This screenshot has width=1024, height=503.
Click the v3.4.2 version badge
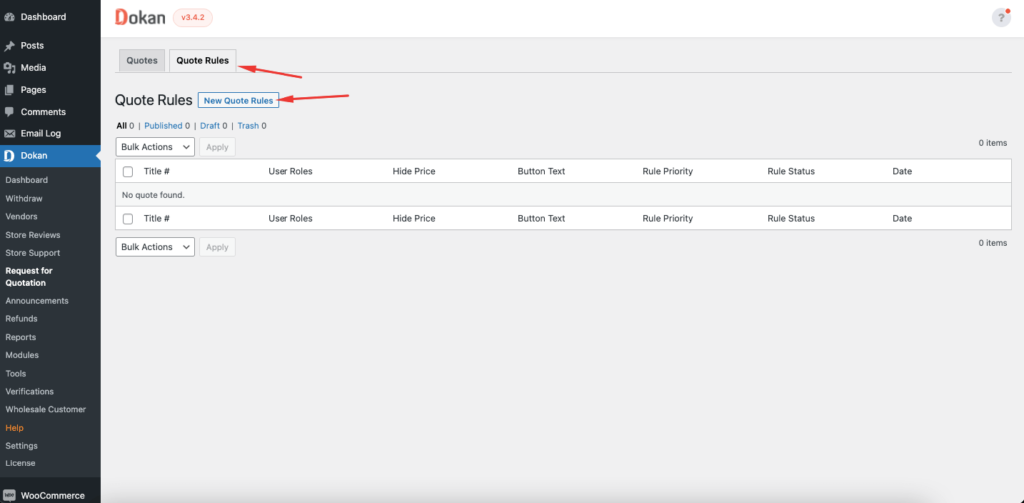193,18
